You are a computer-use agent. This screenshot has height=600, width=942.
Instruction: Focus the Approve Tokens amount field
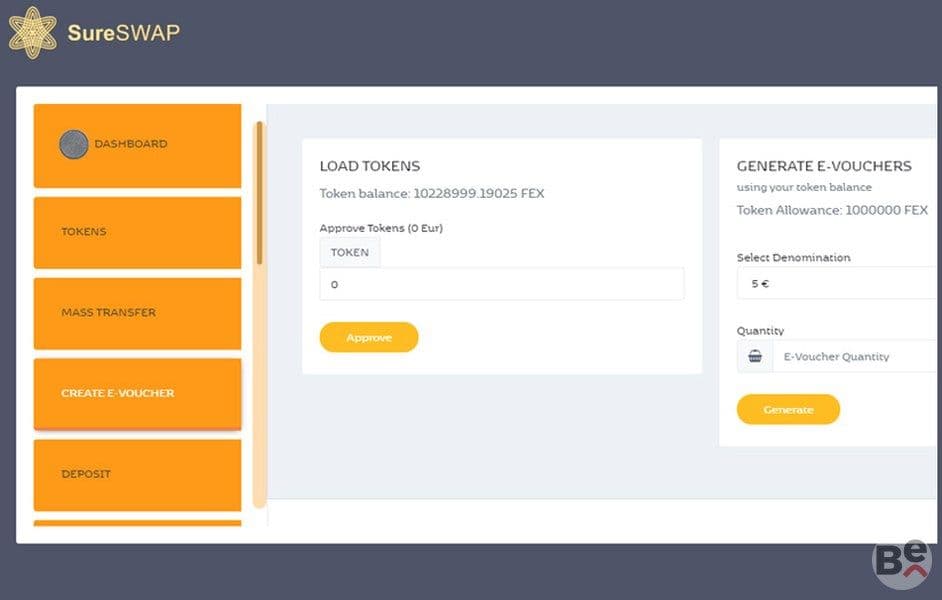click(502, 284)
